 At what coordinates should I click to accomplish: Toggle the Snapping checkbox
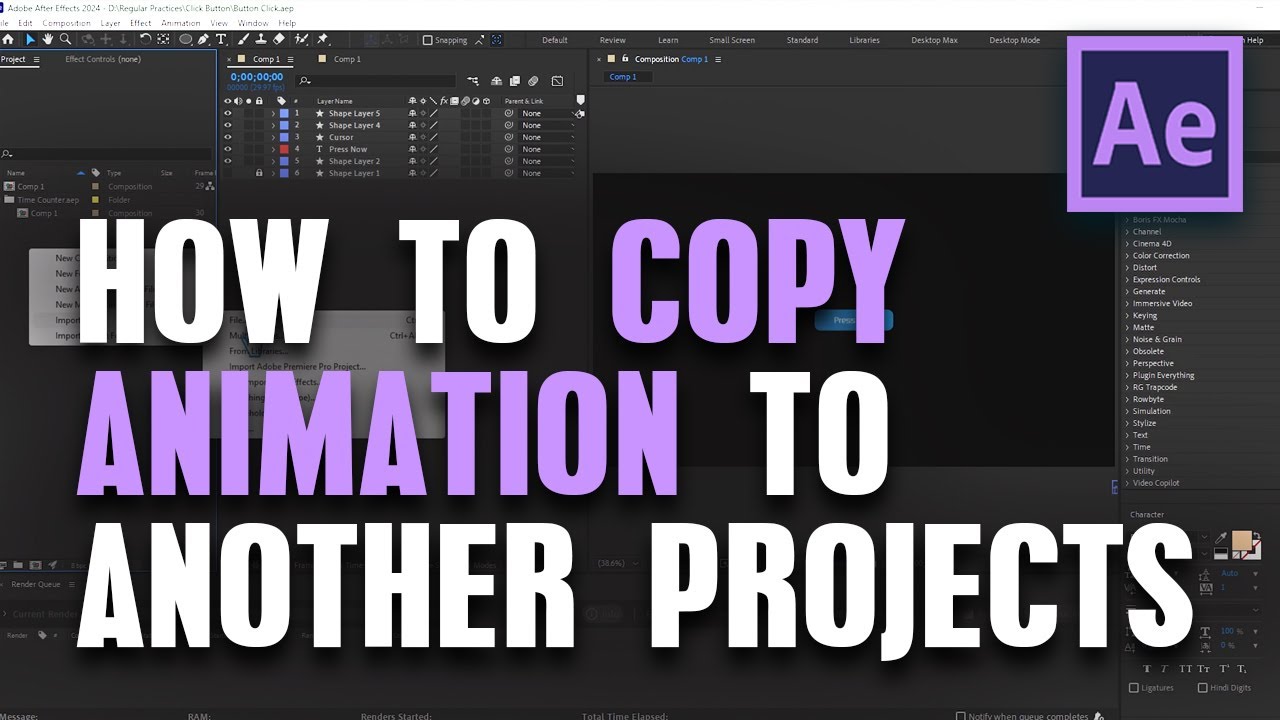point(428,40)
